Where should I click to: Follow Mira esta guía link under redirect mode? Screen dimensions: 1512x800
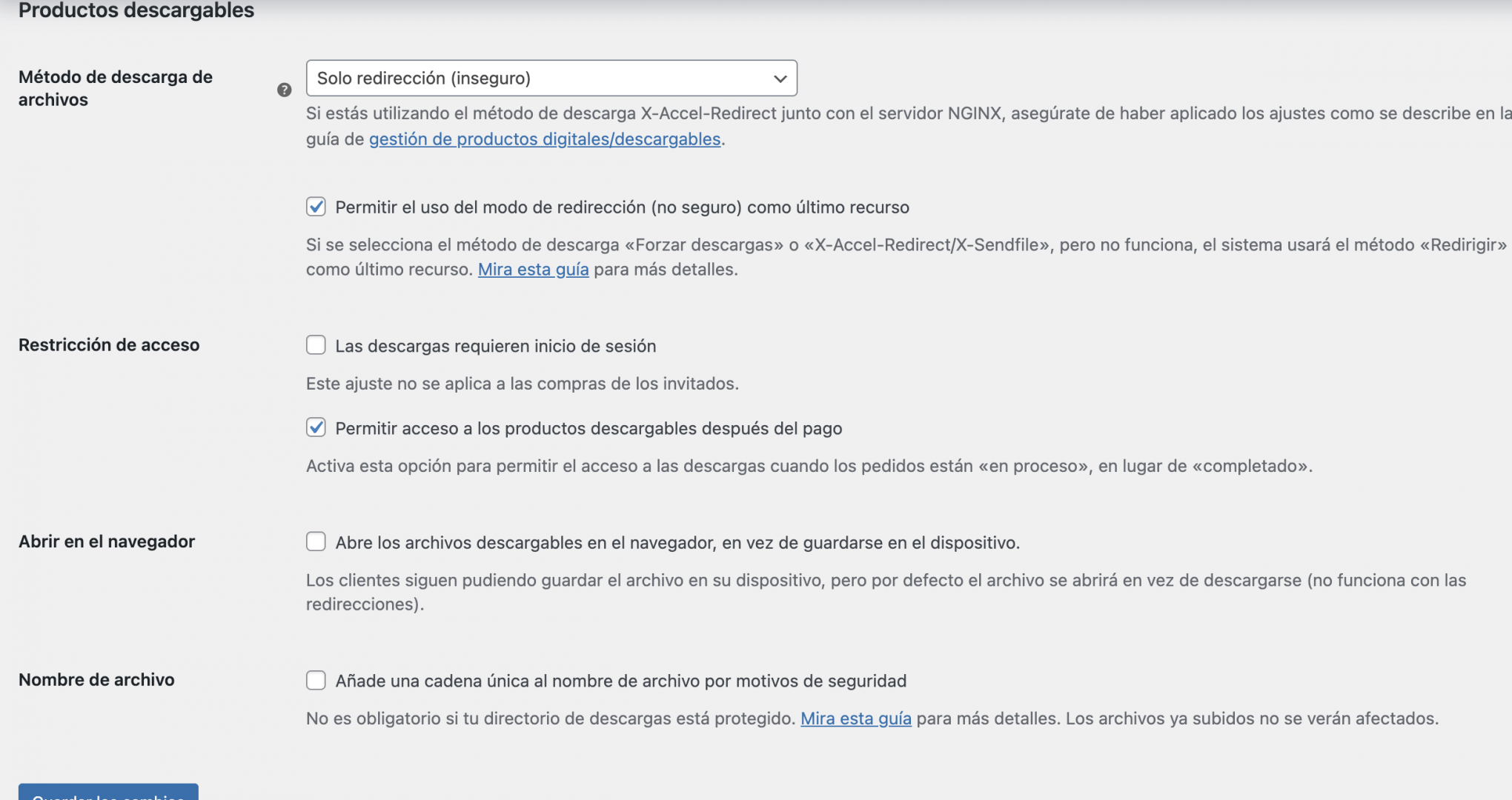pyautogui.click(x=534, y=270)
